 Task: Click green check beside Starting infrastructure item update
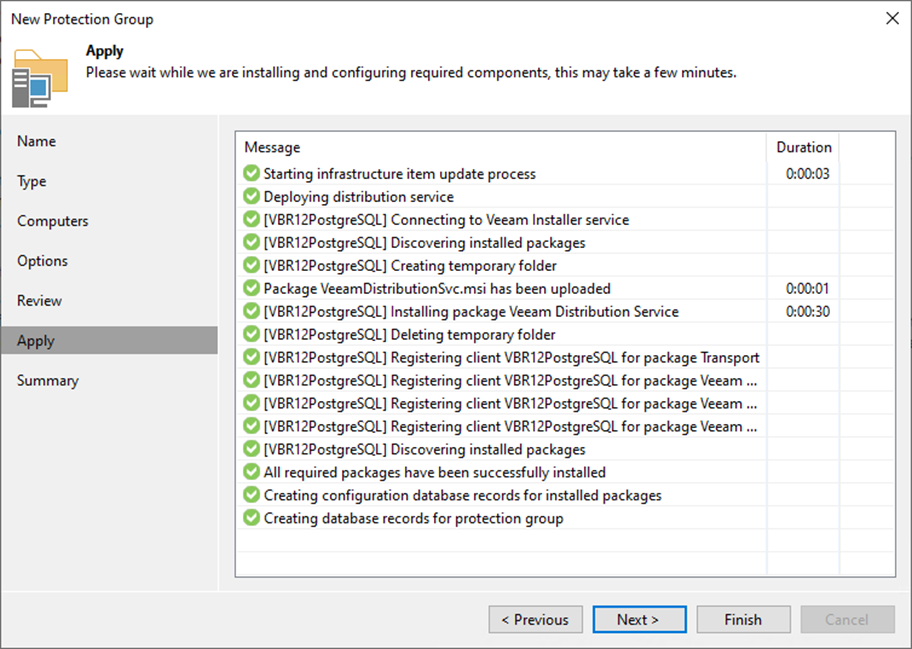pyautogui.click(x=252, y=174)
